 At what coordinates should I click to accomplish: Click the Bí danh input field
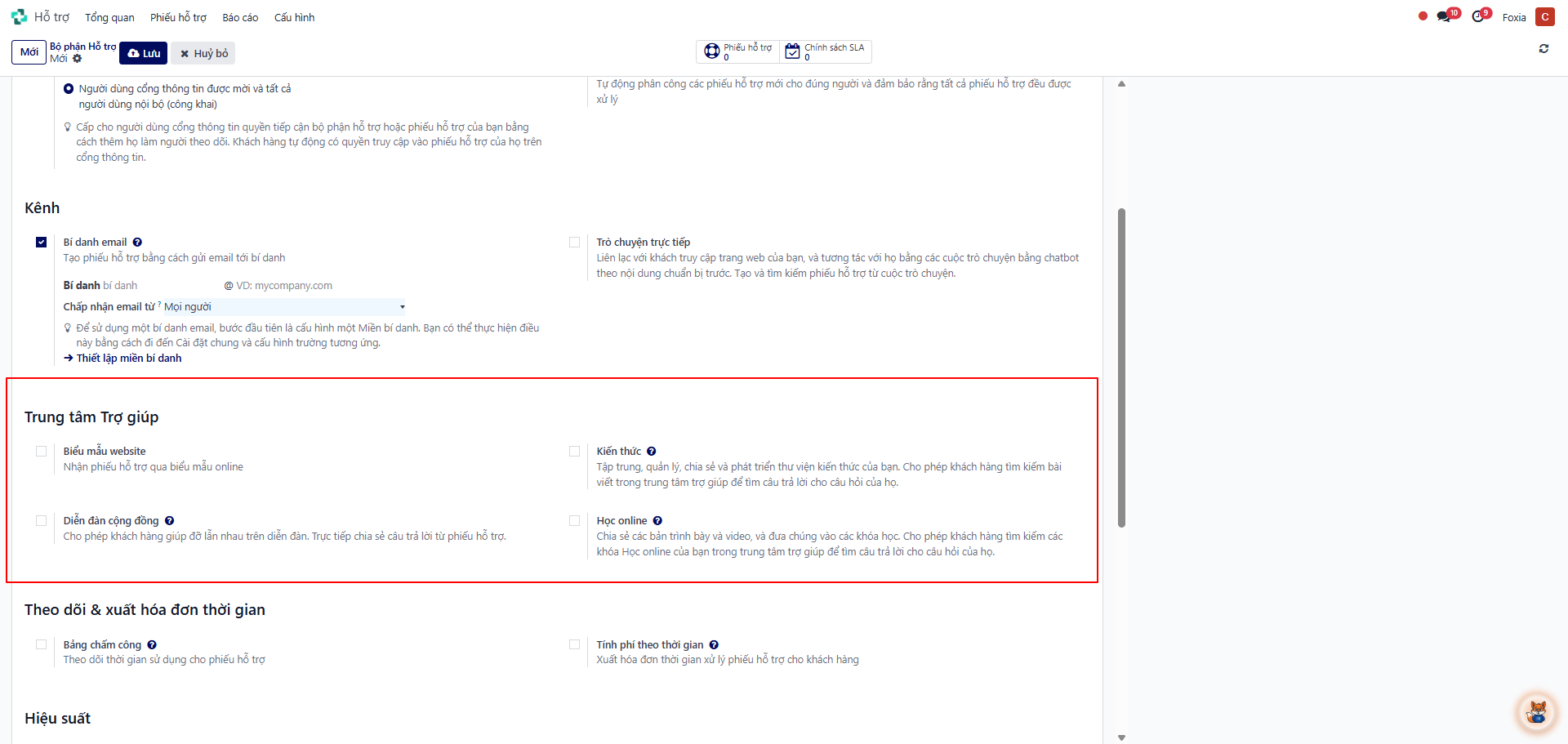pos(161,286)
